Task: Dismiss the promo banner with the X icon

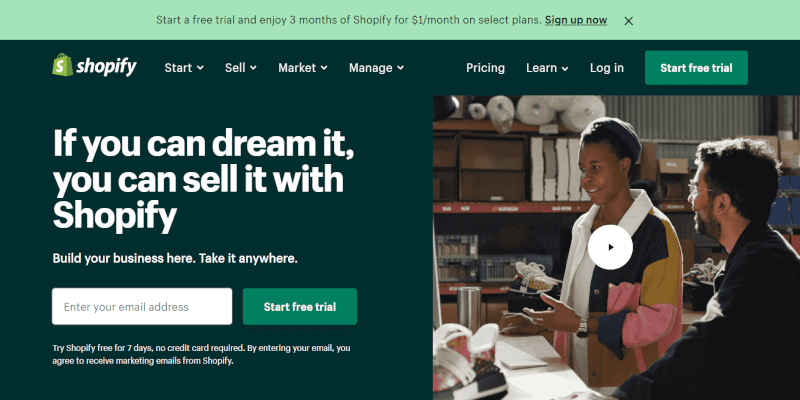Action: click(x=629, y=21)
